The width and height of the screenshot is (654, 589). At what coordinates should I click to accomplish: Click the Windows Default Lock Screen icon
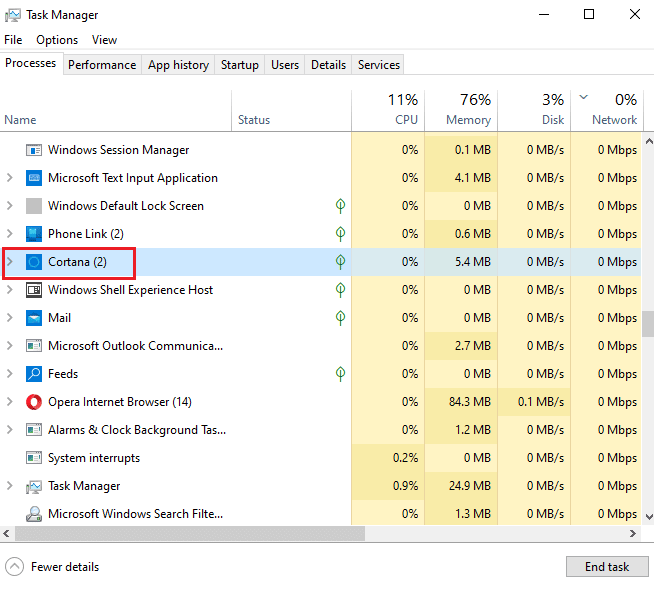click(34, 206)
